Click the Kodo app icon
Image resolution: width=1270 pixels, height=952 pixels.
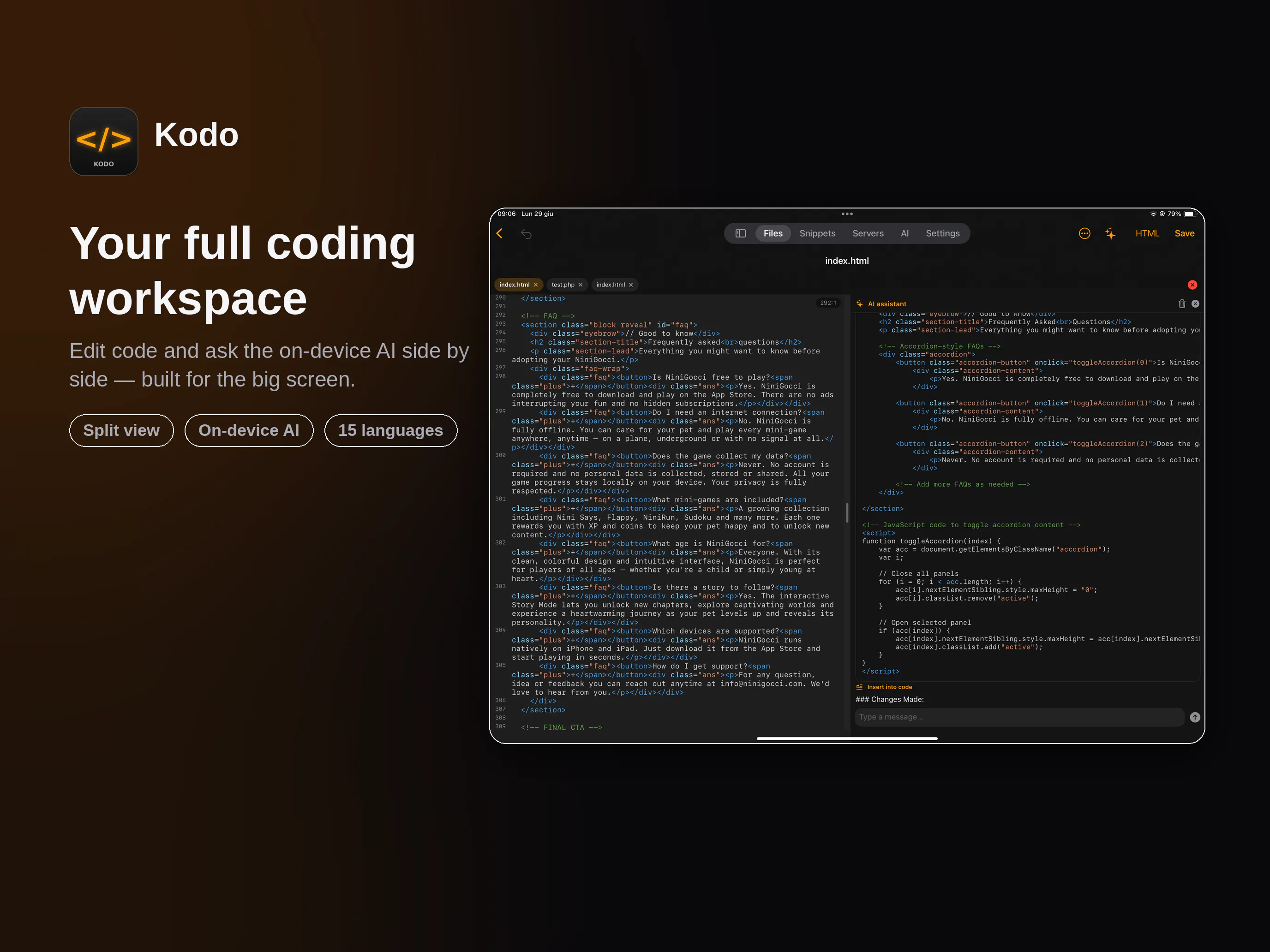104,141
